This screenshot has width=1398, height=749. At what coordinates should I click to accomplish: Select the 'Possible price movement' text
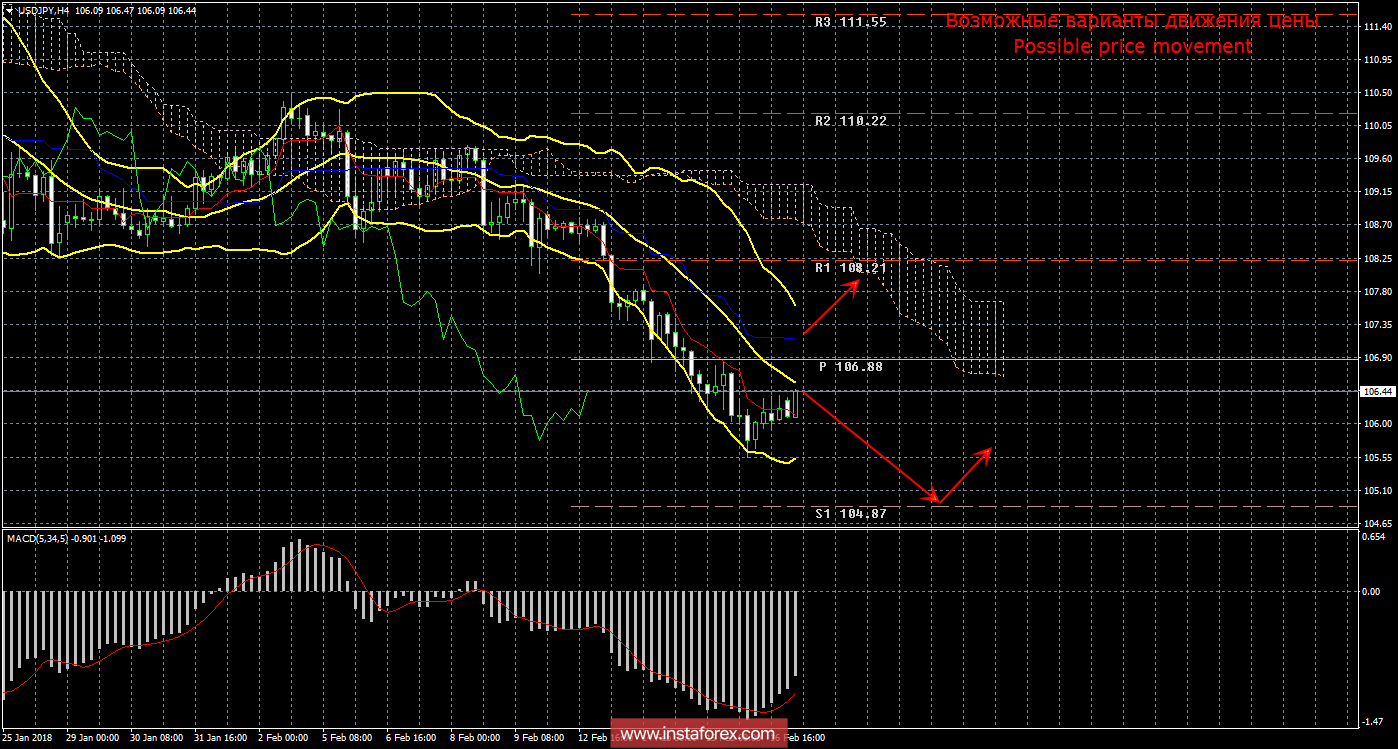[1132, 47]
